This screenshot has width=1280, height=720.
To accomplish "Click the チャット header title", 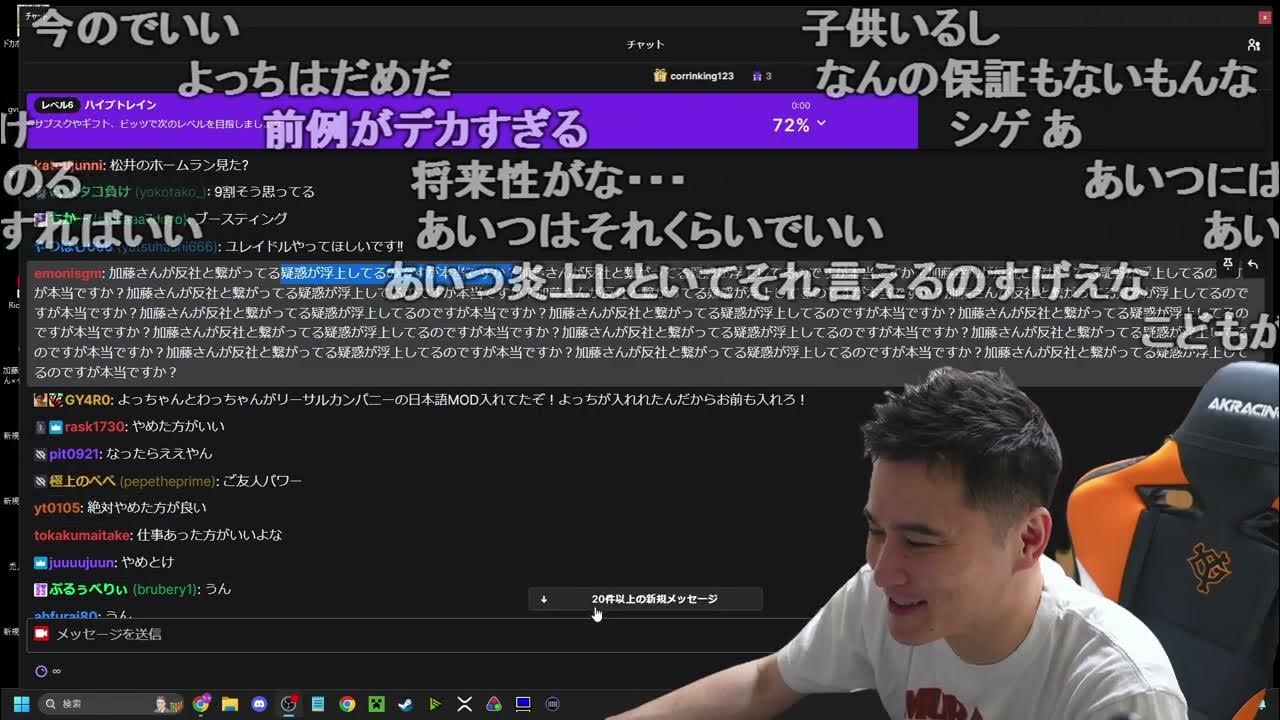I will click(645, 45).
